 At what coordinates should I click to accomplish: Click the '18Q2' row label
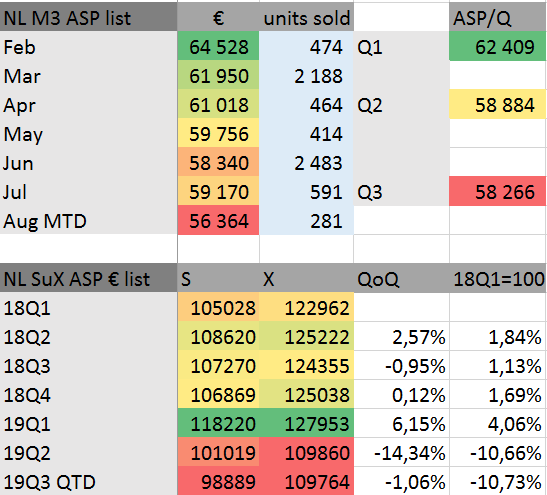[x=89, y=336]
